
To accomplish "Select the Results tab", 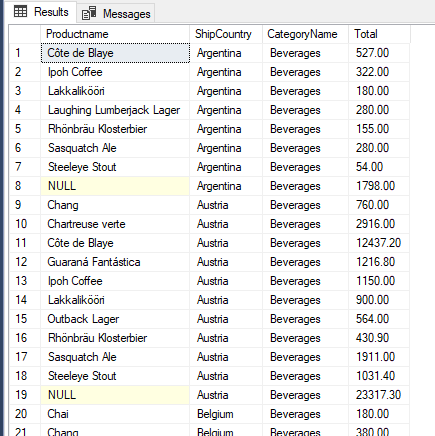I will click(x=41, y=12).
